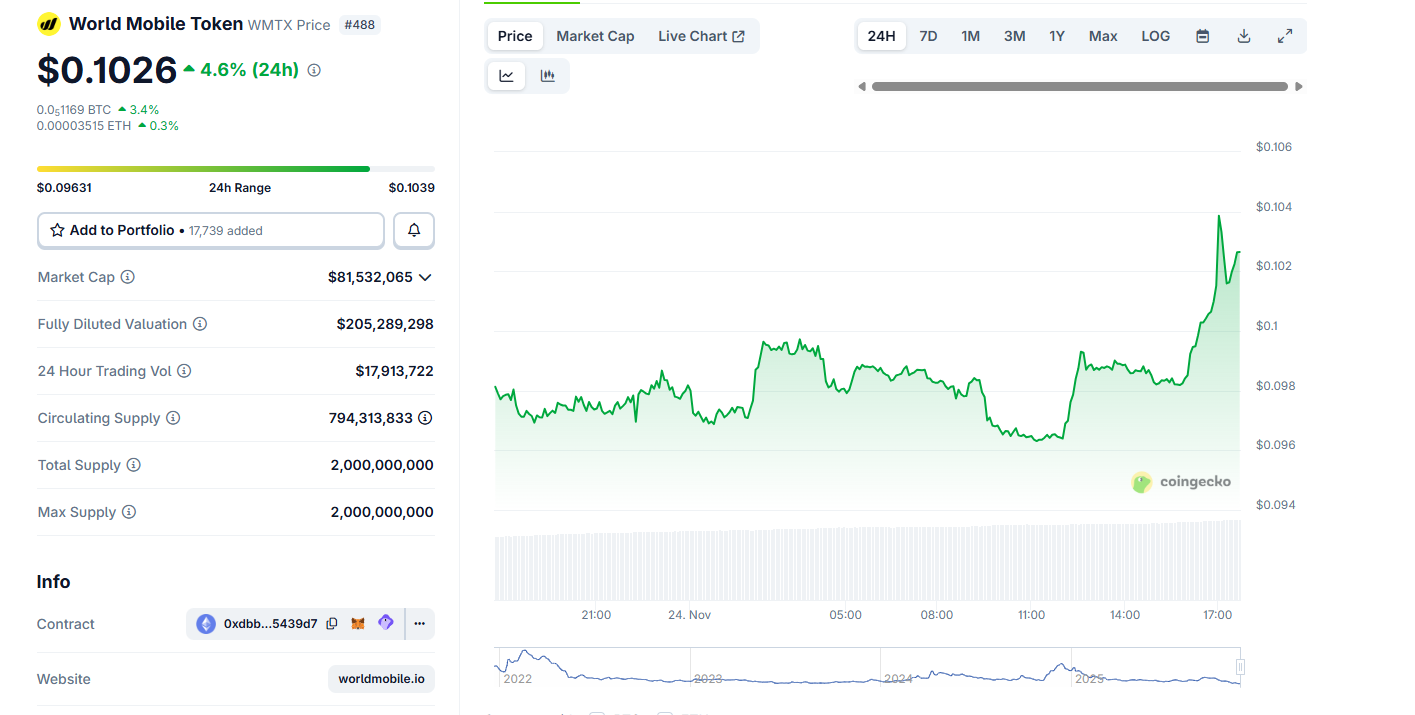Switch to the Market Cap tab

[x=595, y=35]
